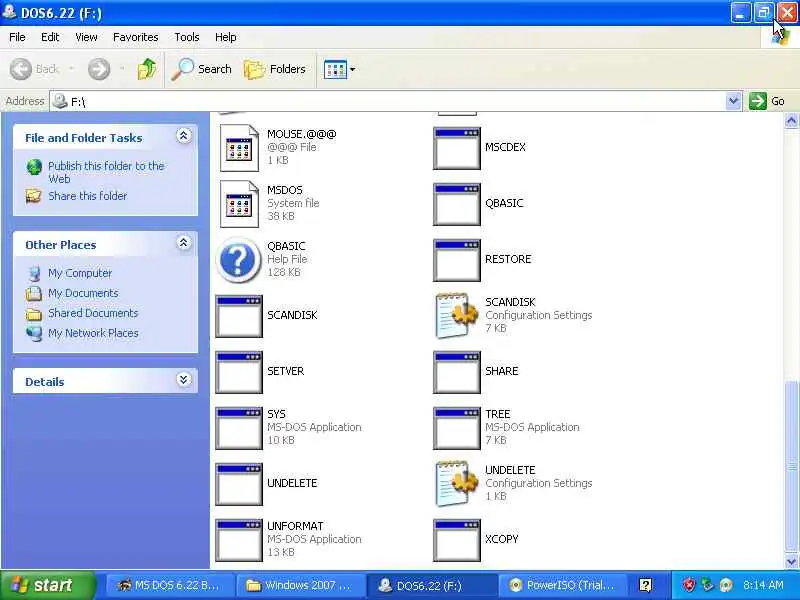This screenshot has width=800, height=600.
Task: Select the SCANDISK application icon
Action: coord(239,316)
